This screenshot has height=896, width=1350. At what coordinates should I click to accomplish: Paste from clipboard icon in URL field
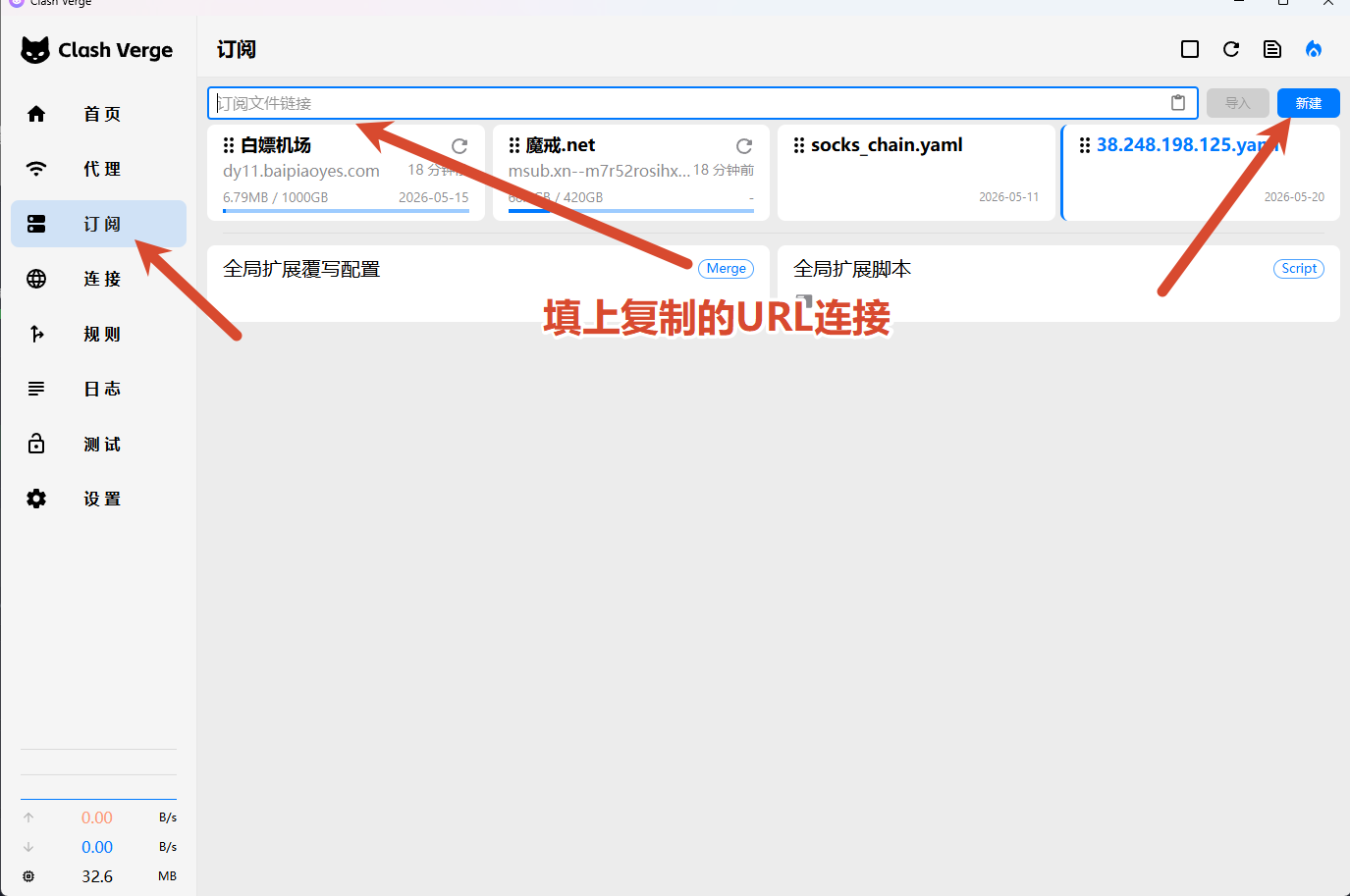pyautogui.click(x=1178, y=103)
